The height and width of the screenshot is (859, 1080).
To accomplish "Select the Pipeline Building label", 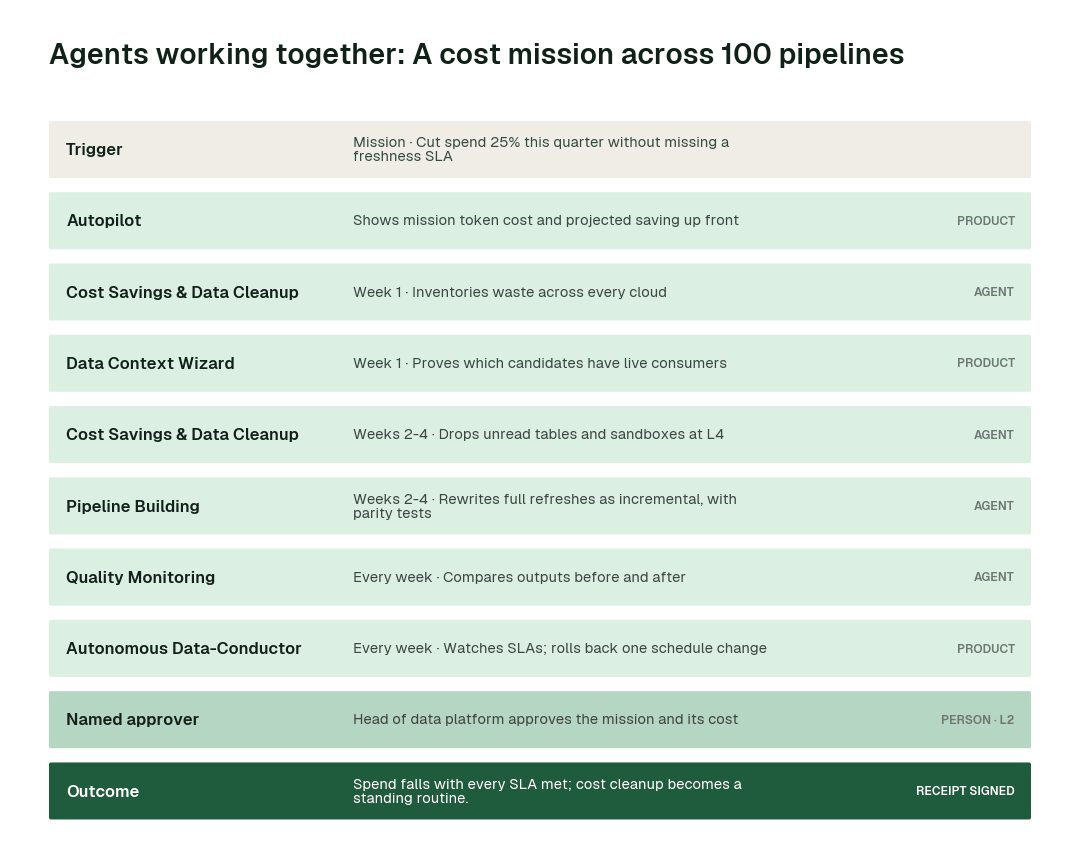I will [133, 506].
